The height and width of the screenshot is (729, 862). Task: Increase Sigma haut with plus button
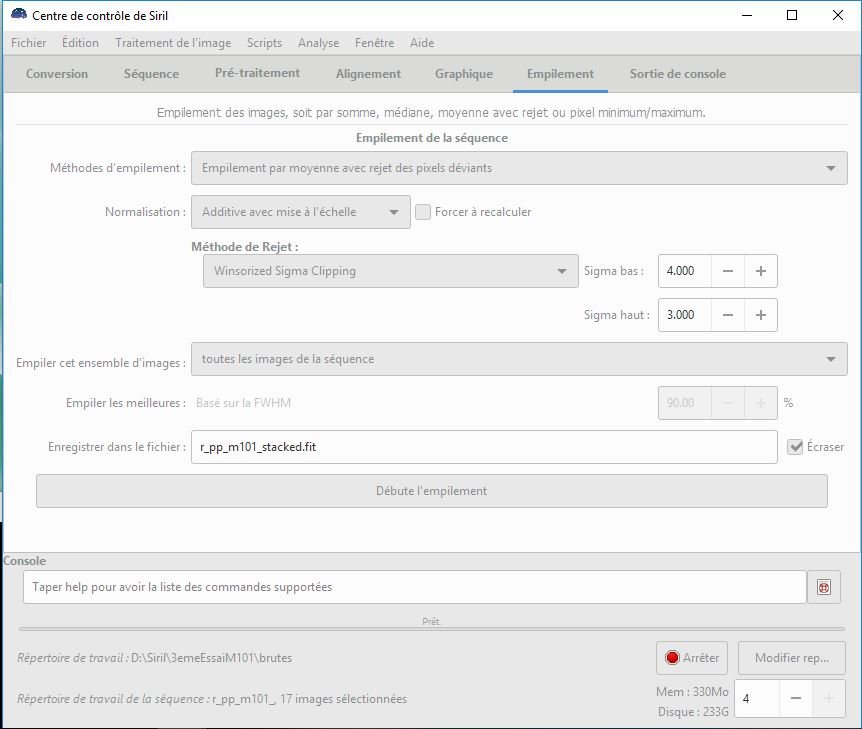[x=761, y=315]
